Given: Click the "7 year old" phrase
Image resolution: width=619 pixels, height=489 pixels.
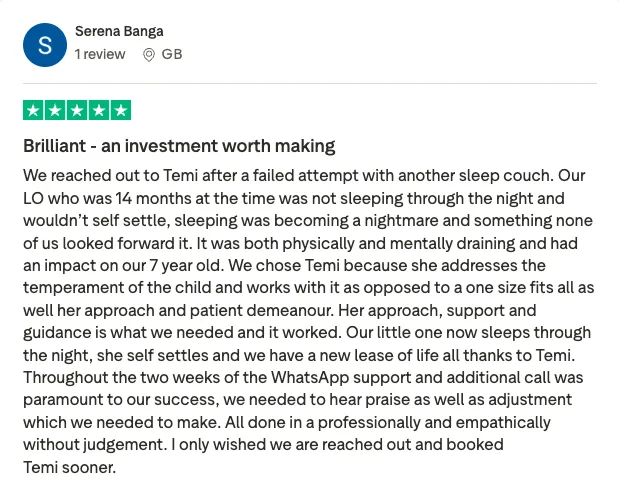Looking at the screenshot, I should click(185, 265).
